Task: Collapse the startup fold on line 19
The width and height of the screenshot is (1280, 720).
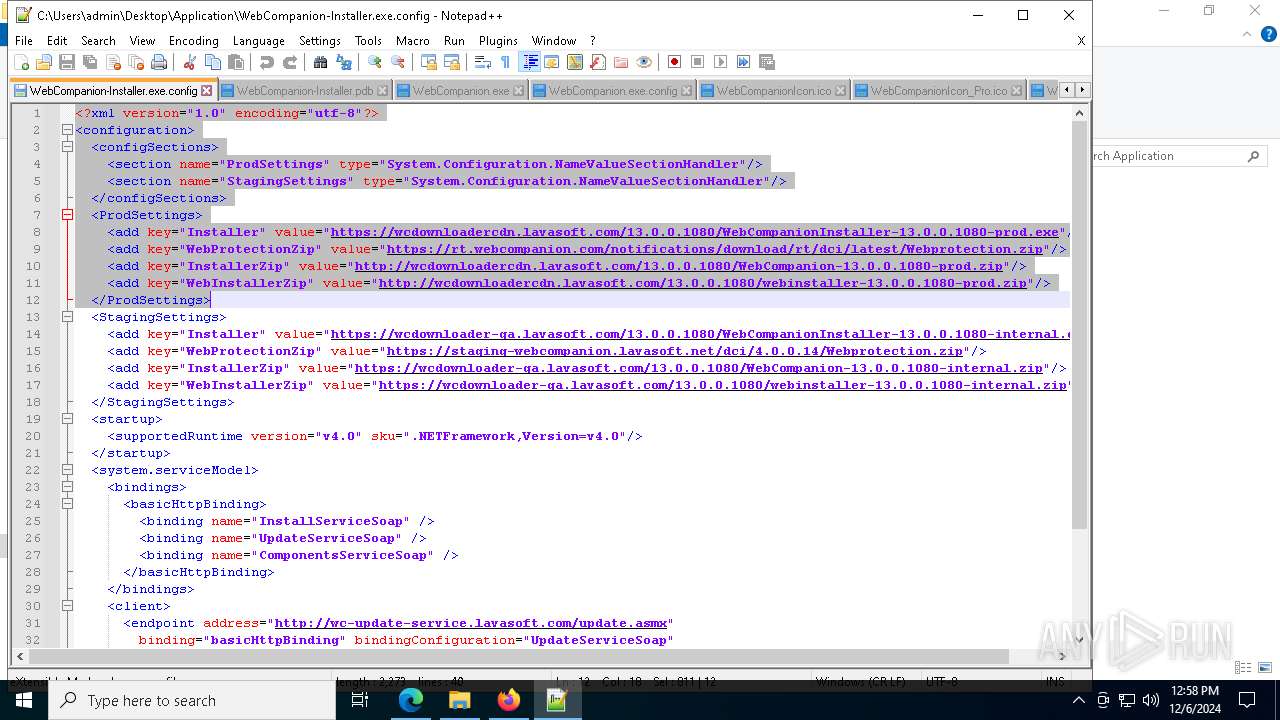Action: [x=67, y=419]
